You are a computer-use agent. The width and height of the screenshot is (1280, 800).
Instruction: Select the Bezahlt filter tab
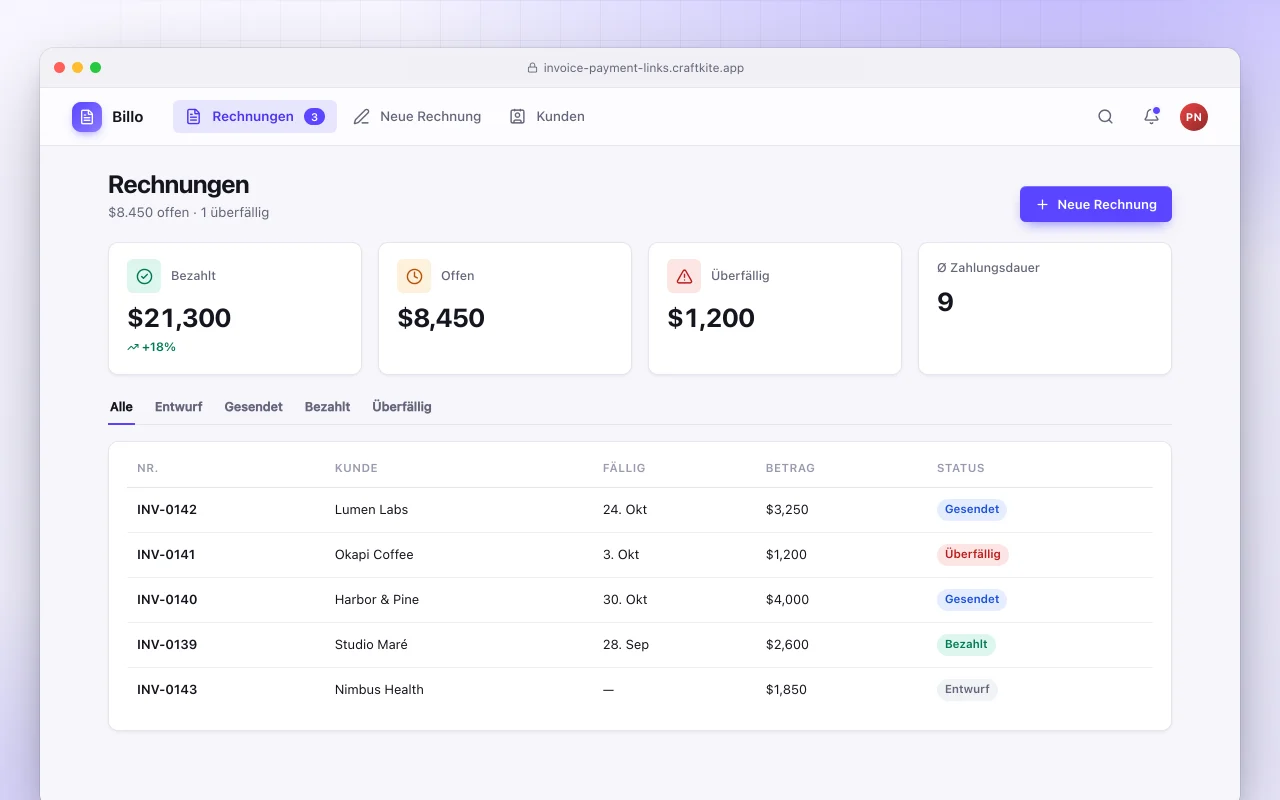tap(328, 407)
